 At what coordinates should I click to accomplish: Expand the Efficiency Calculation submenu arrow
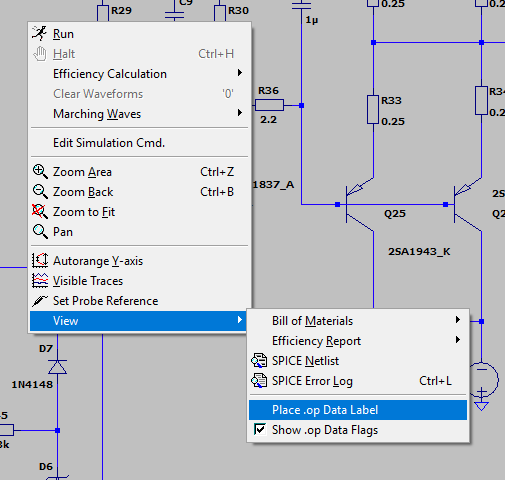coord(240,73)
